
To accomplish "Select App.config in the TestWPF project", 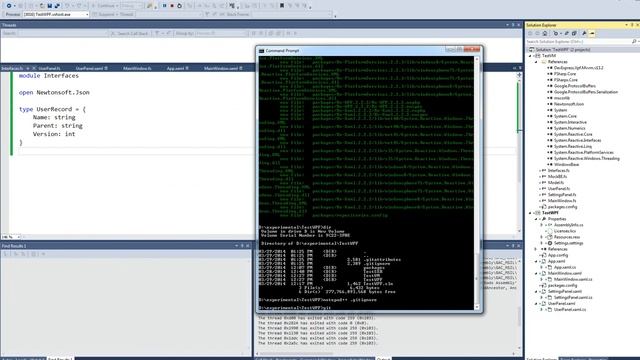I will tap(558, 255).
